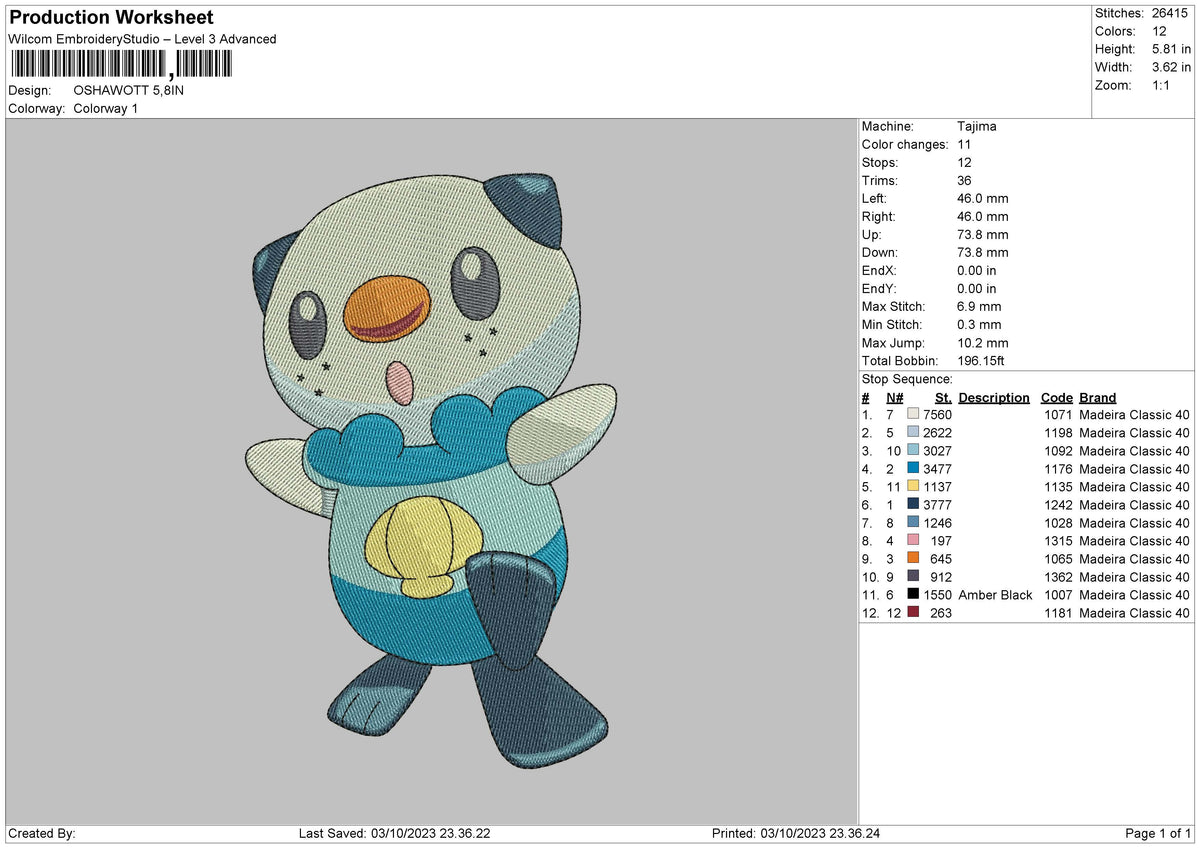
Task: Select the teal blue swatch for code 1176
Action: point(913,469)
